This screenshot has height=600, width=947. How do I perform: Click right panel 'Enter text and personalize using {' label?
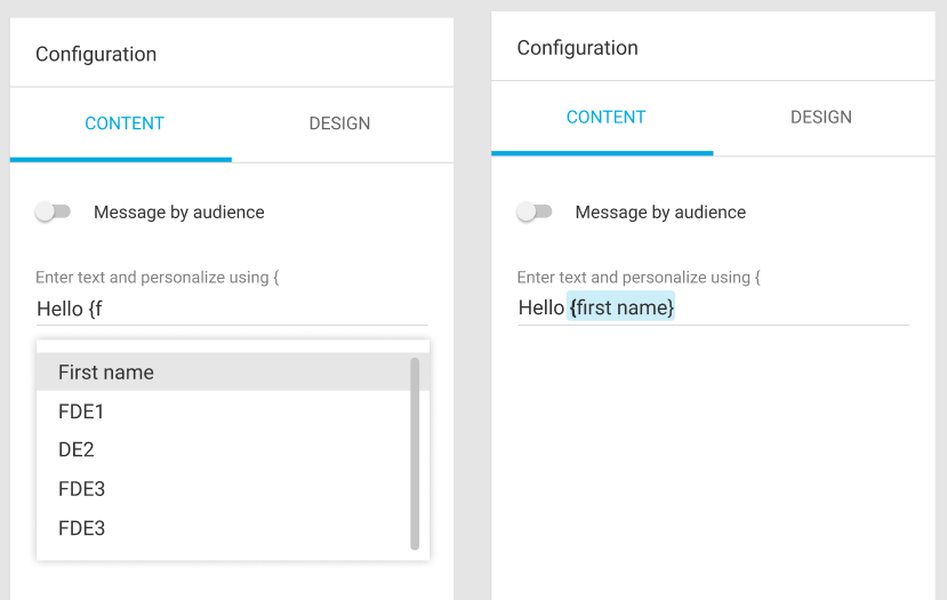click(638, 277)
